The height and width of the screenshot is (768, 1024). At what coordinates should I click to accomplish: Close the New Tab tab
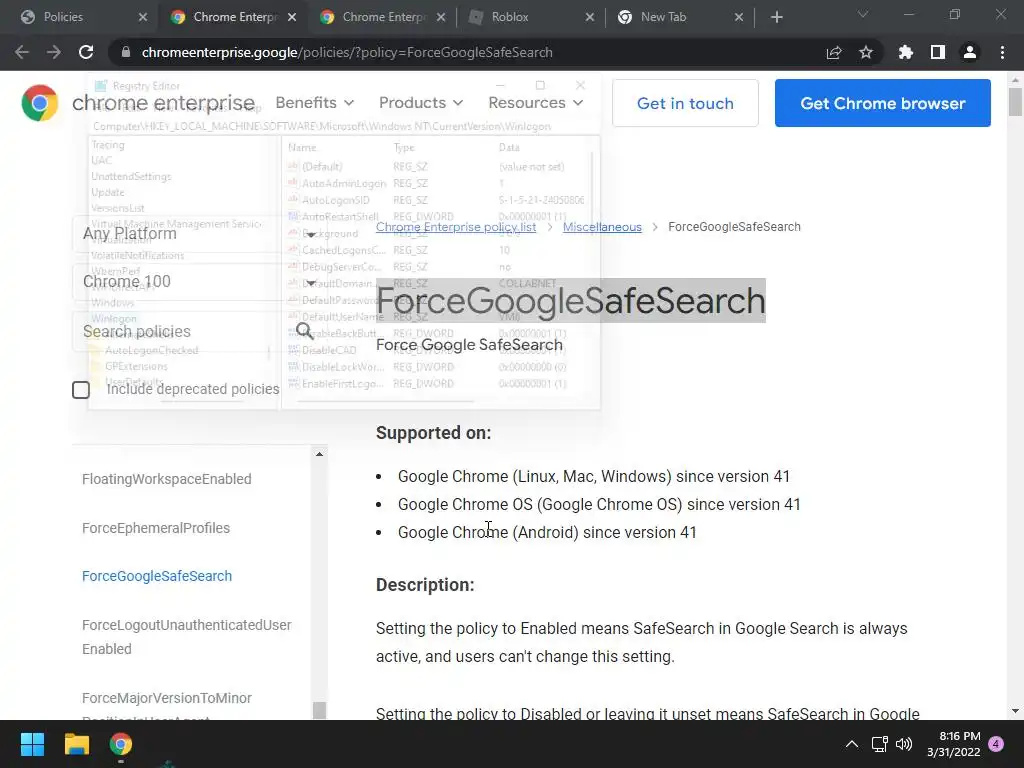point(739,17)
